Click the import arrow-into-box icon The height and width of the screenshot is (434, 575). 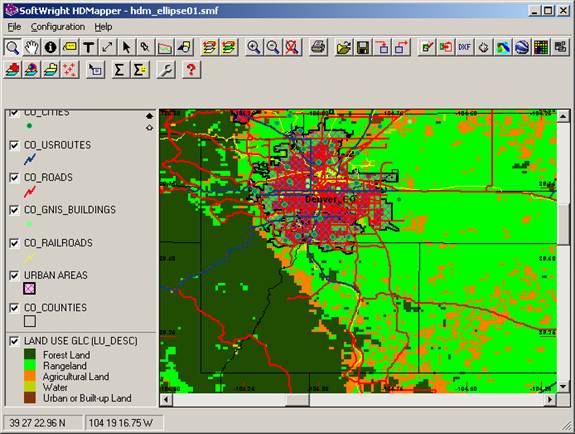(382, 47)
